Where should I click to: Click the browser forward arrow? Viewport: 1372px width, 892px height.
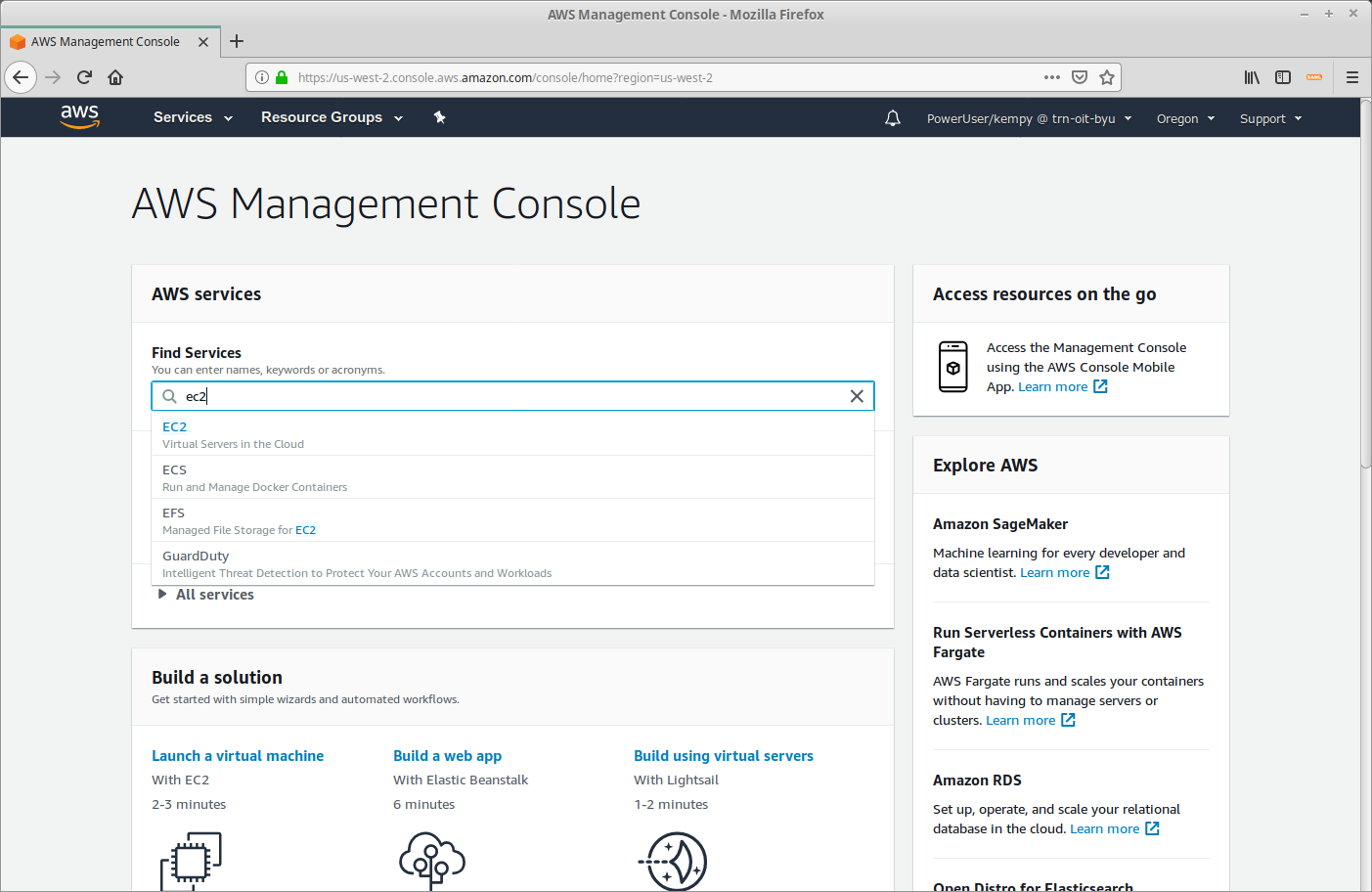click(53, 77)
